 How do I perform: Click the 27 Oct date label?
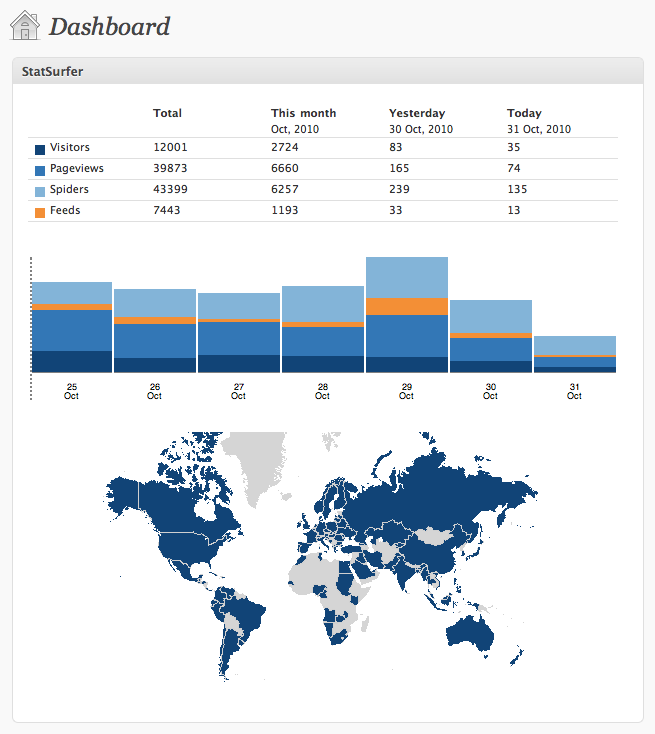[x=238, y=391]
